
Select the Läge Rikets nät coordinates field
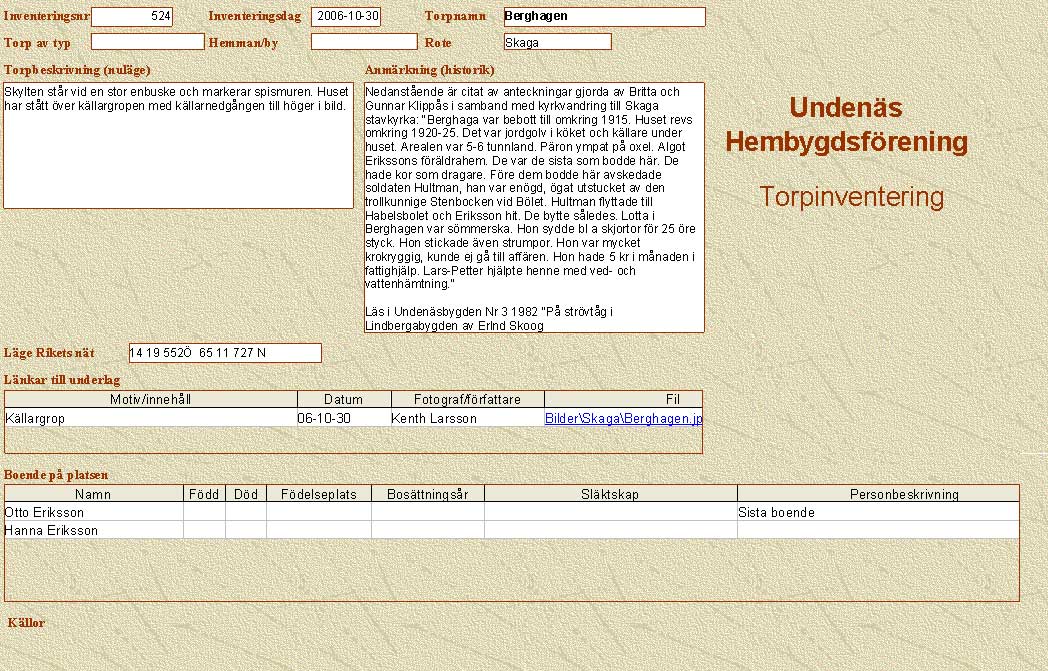(x=225, y=353)
